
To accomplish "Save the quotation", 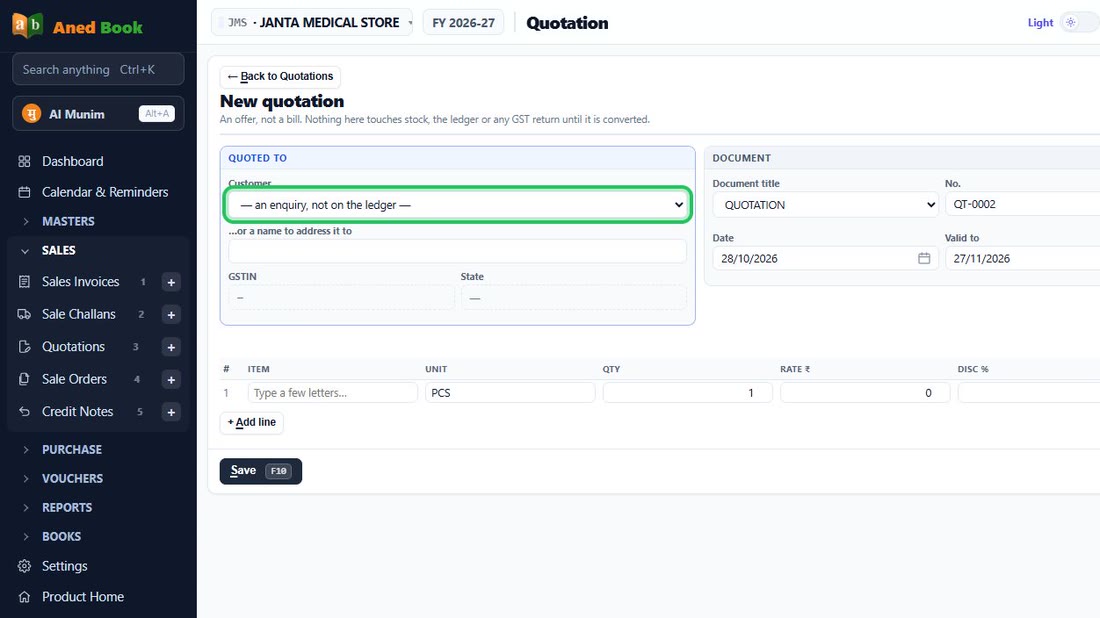I will point(260,471).
